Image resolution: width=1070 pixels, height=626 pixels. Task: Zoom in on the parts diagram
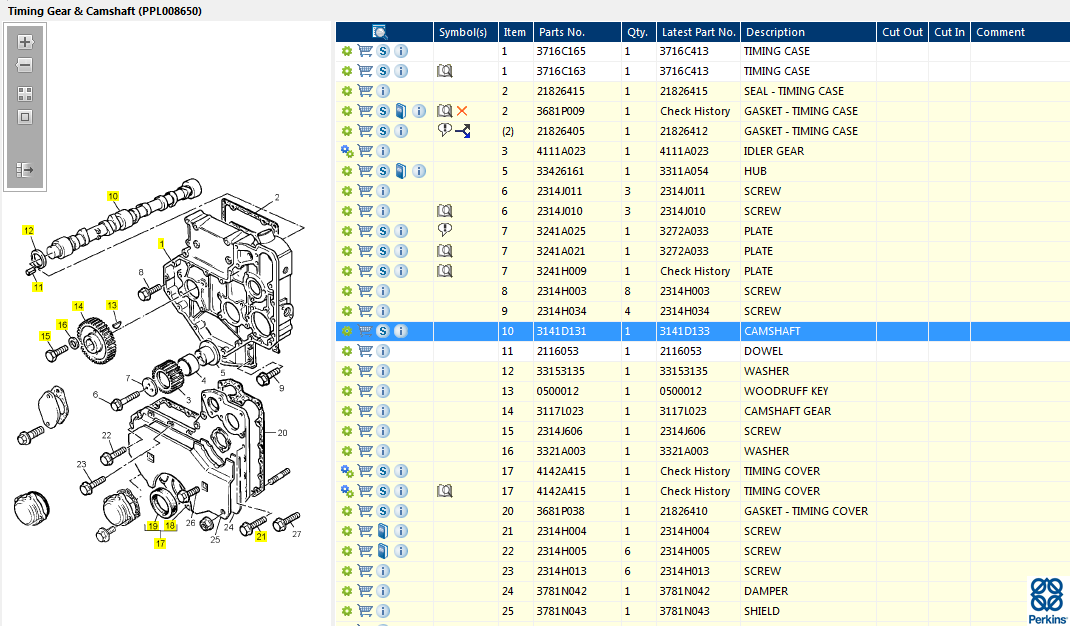(x=25, y=42)
